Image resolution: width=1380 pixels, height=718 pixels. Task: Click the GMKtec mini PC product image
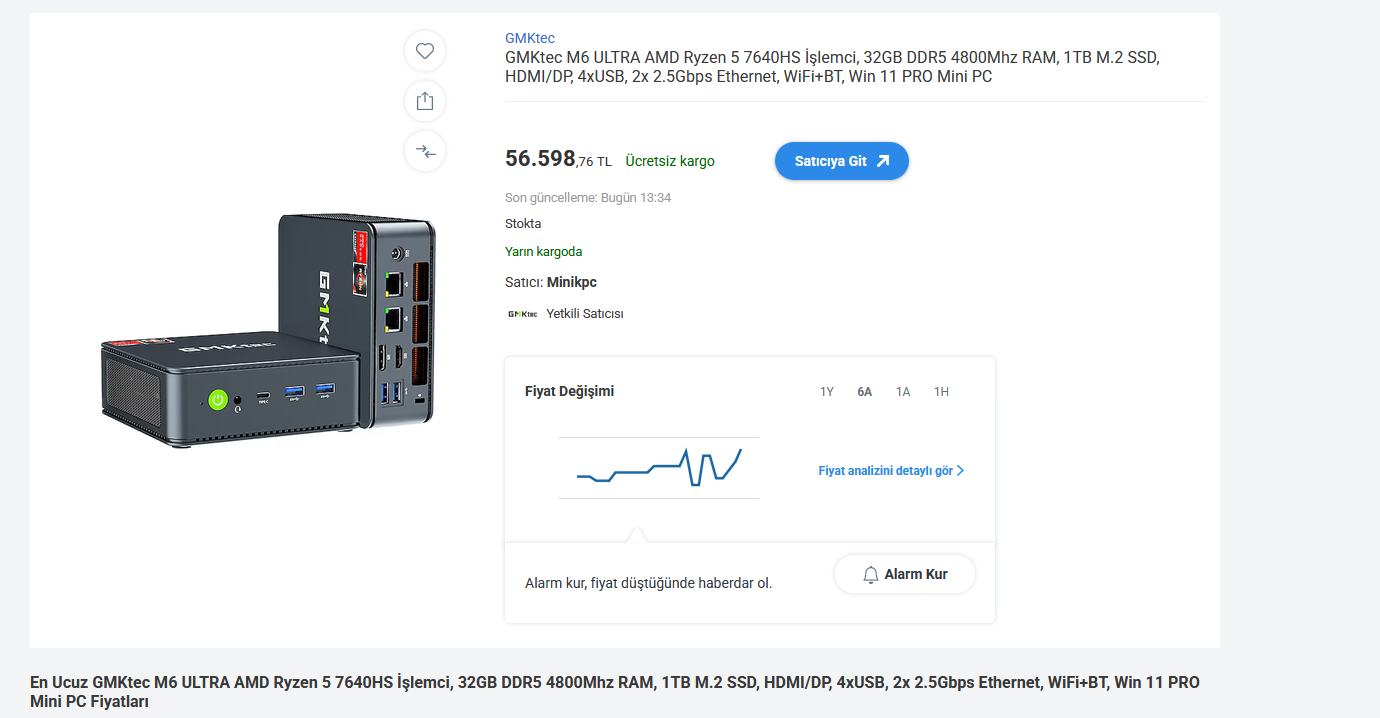tap(269, 330)
